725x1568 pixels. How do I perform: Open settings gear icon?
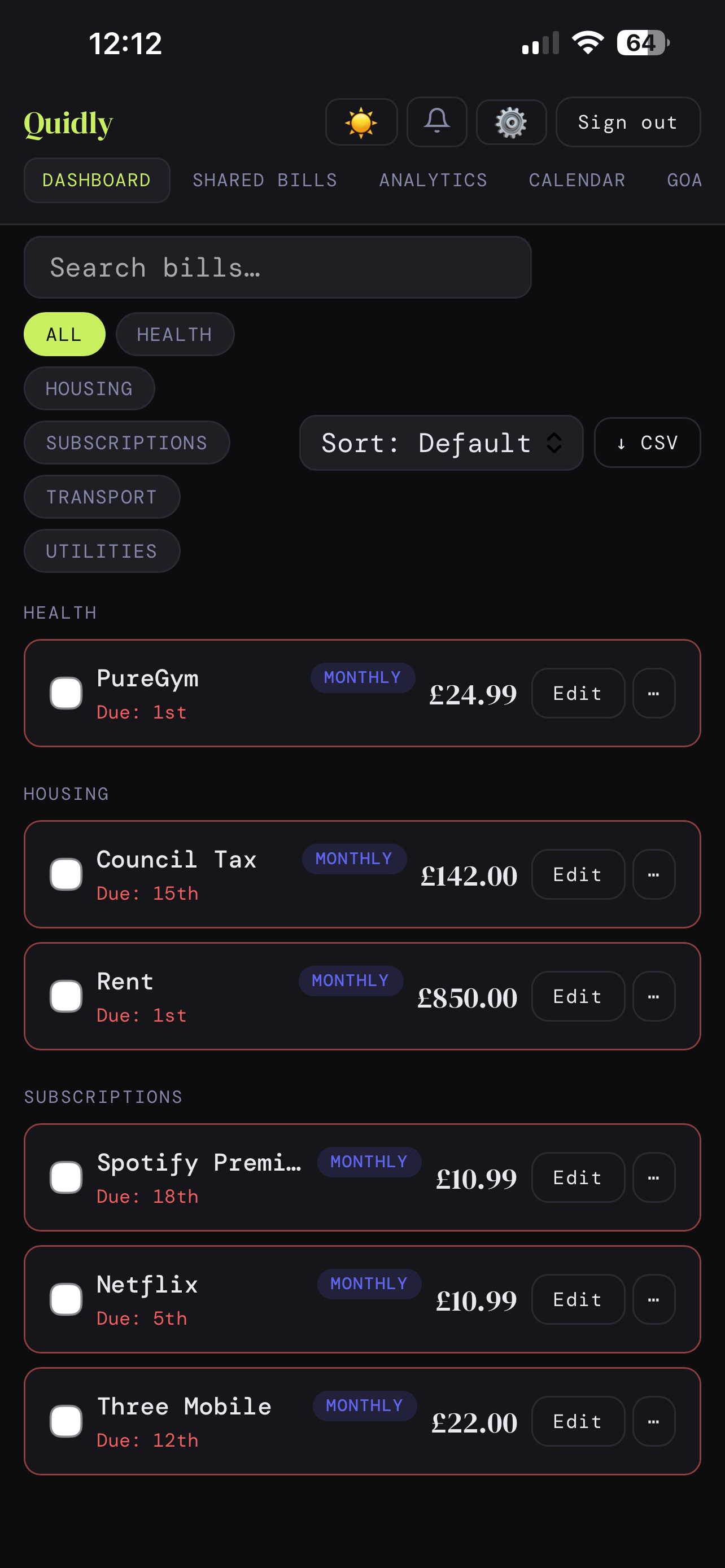(511, 122)
